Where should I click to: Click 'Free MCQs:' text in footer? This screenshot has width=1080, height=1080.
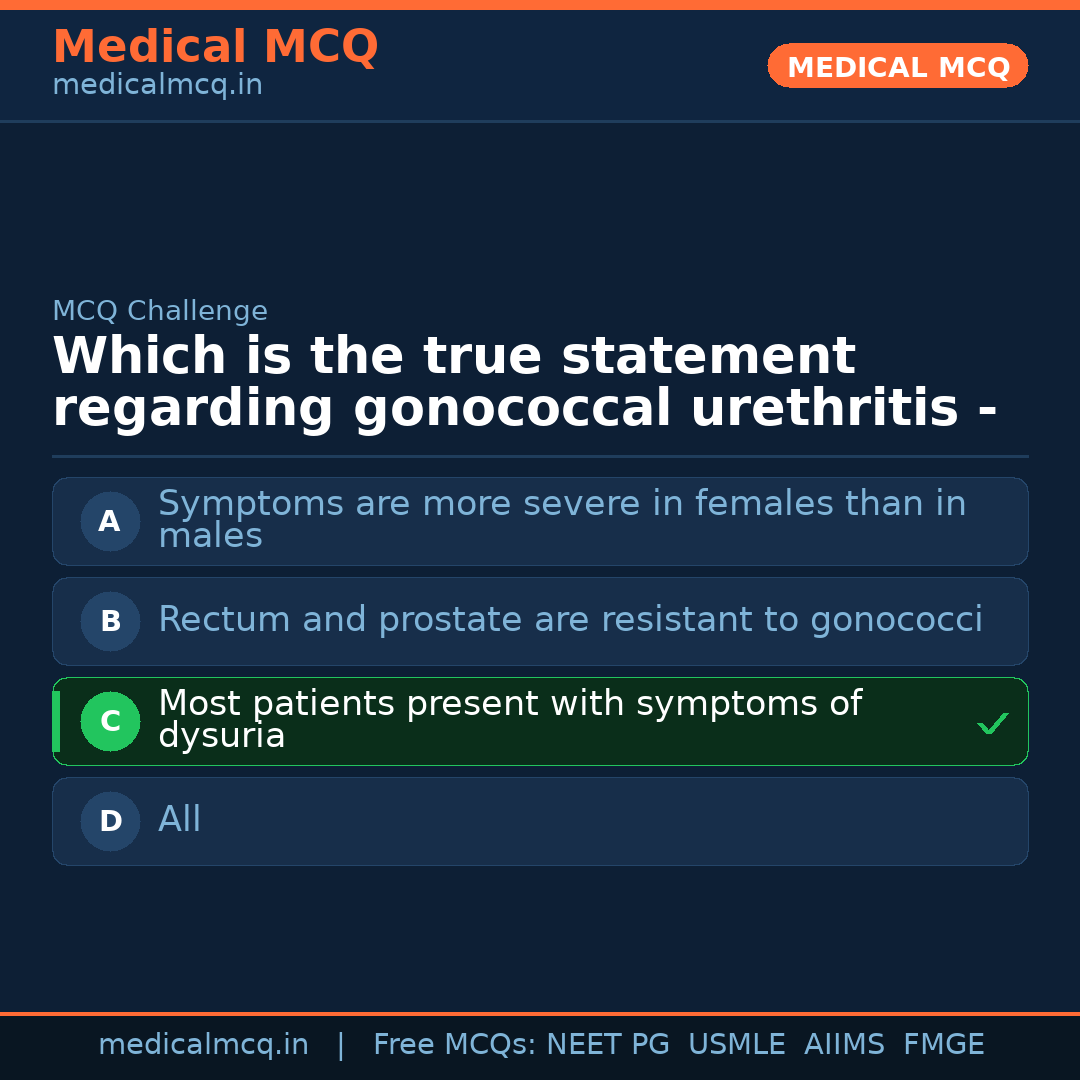pos(455,1045)
